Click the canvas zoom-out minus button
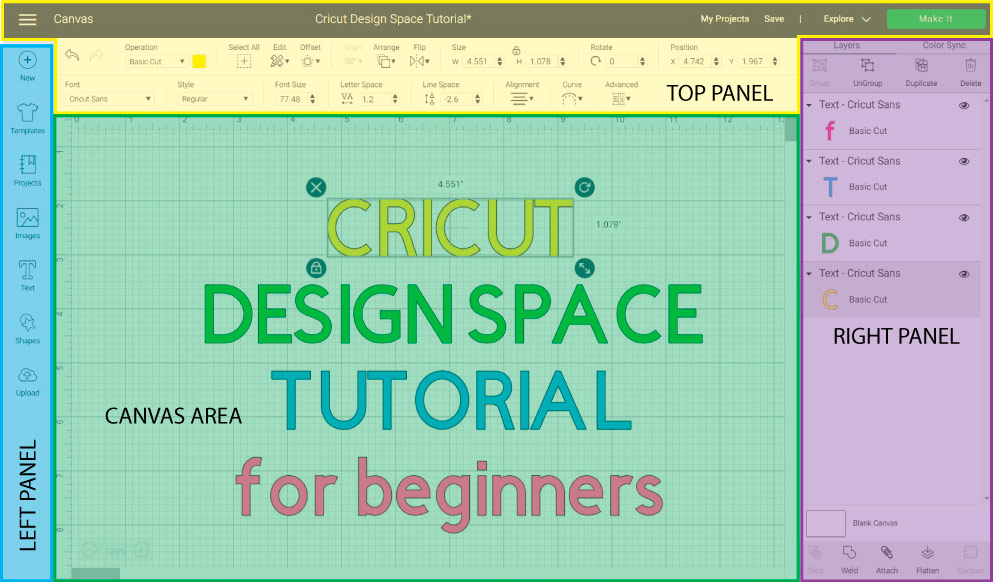This screenshot has height=582, width=993. 89,550
